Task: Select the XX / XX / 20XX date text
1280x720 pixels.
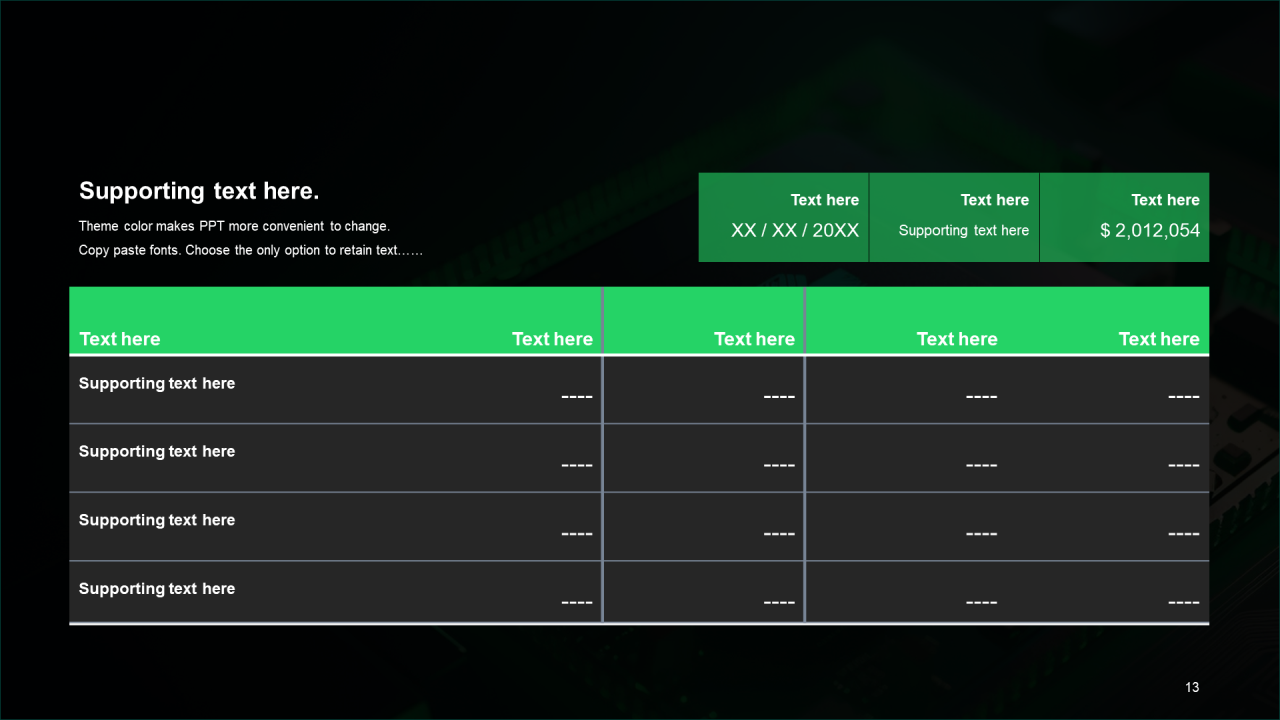Action: pos(795,230)
